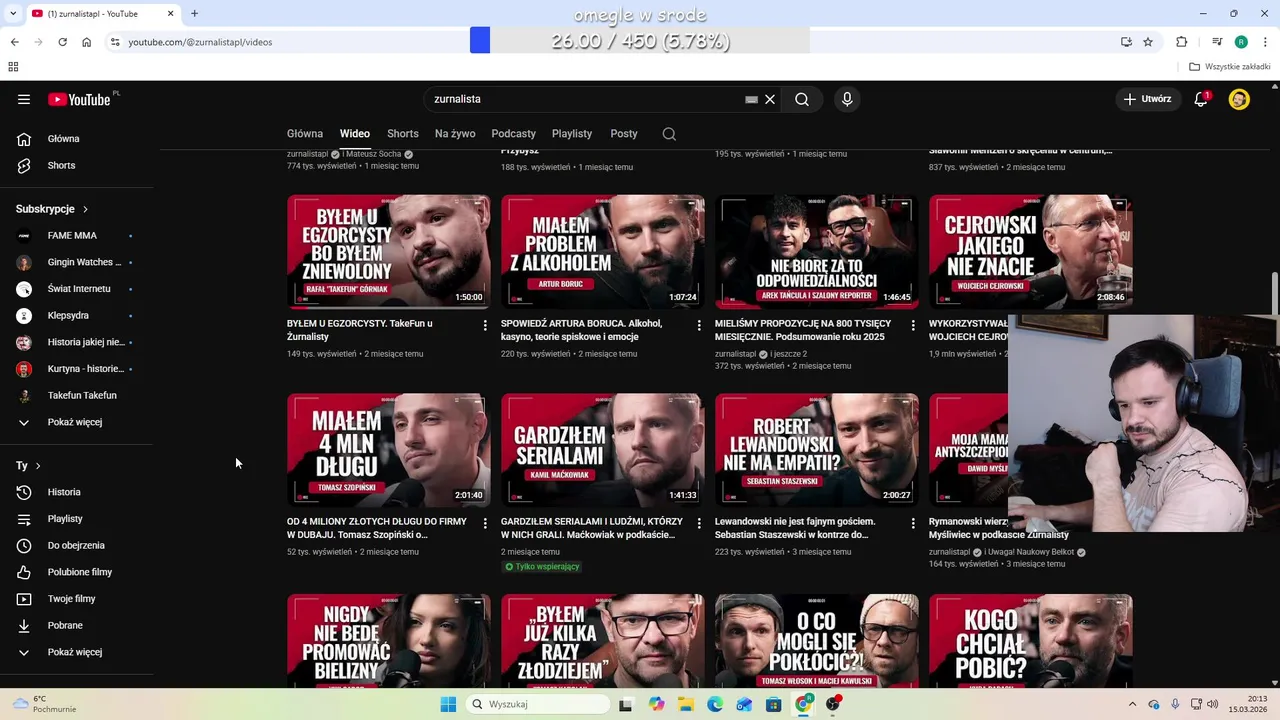Click the Chrome address bar URL
Viewport: 1280px width, 720px height.
click(200, 42)
